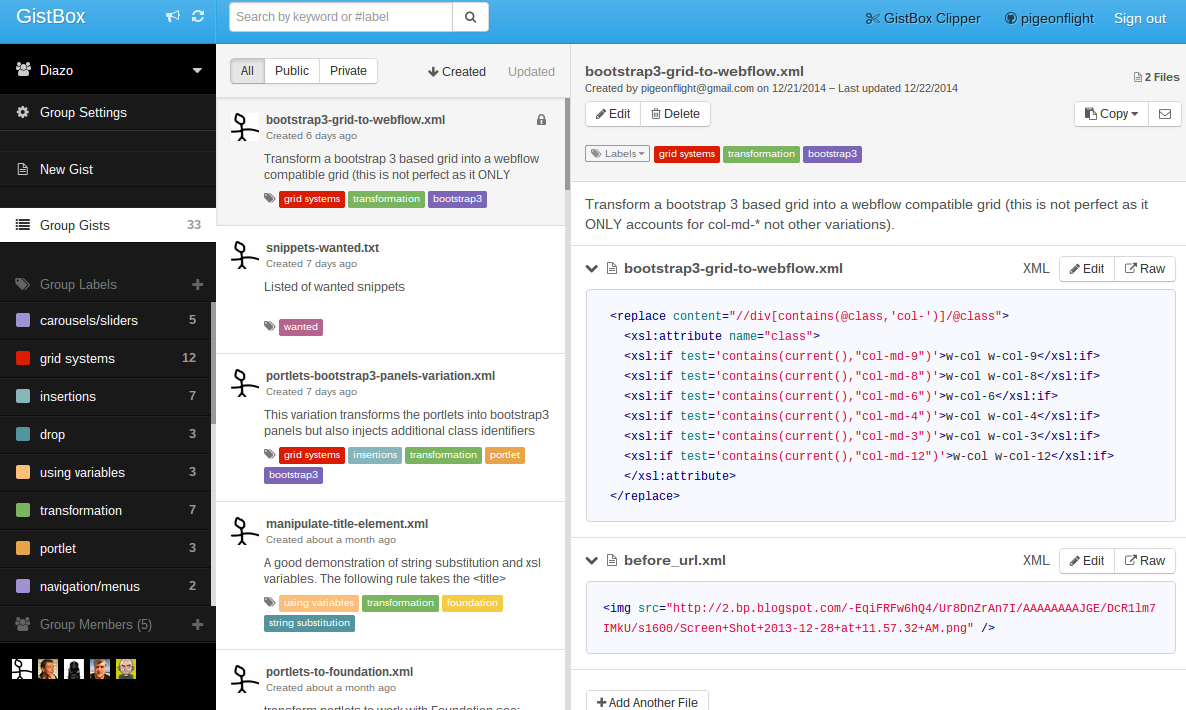Click bootstrap3 label in detail header
1186x710 pixels.
click(832, 154)
